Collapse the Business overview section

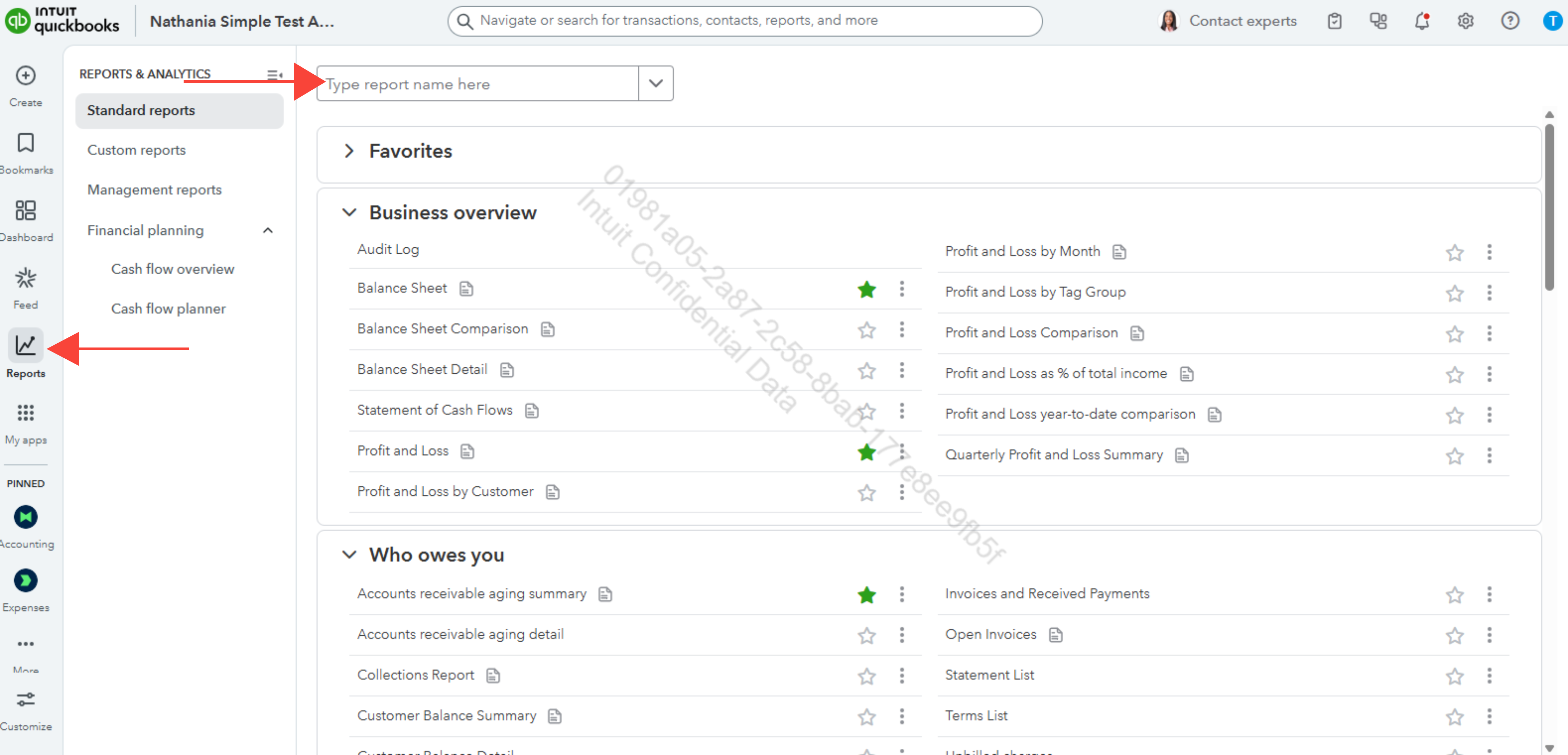(x=349, y=212)
